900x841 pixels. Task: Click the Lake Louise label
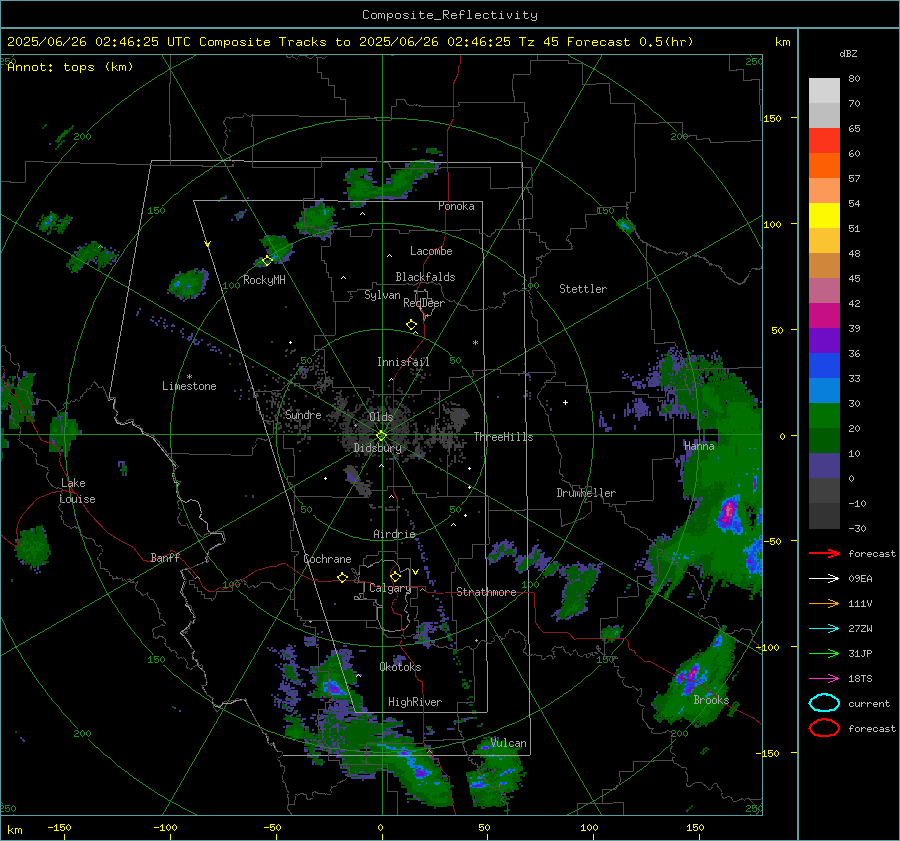click(77, 491)
